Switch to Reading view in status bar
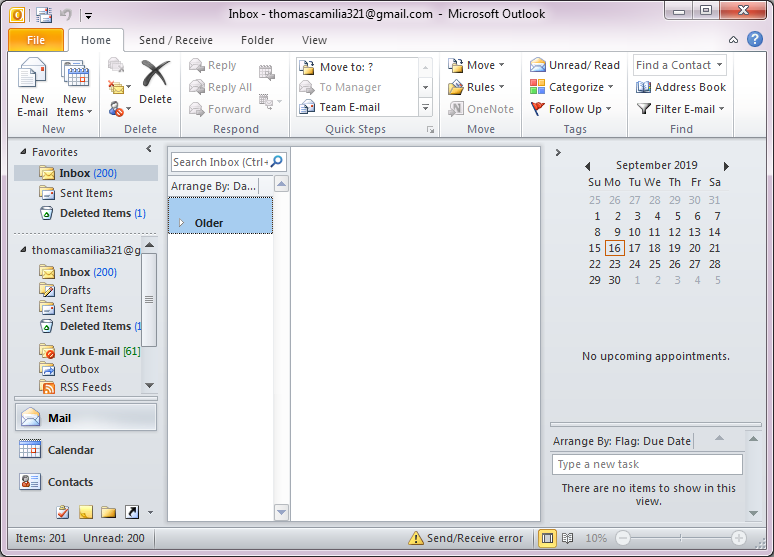774x557 pixels. (x=568, y=538)
